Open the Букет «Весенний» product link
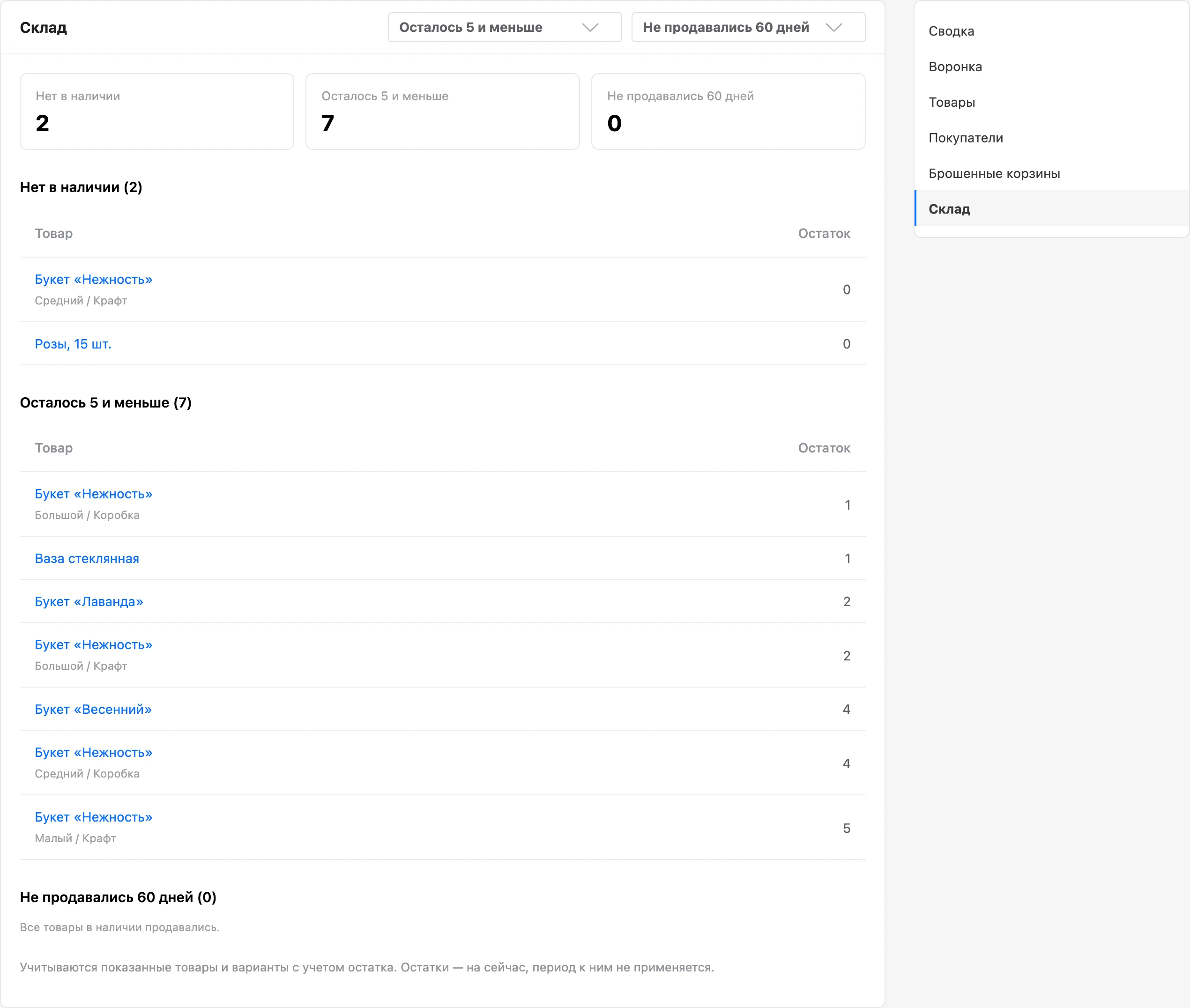The width and height of the screenshot is (1190, 1008). [93, 709]
